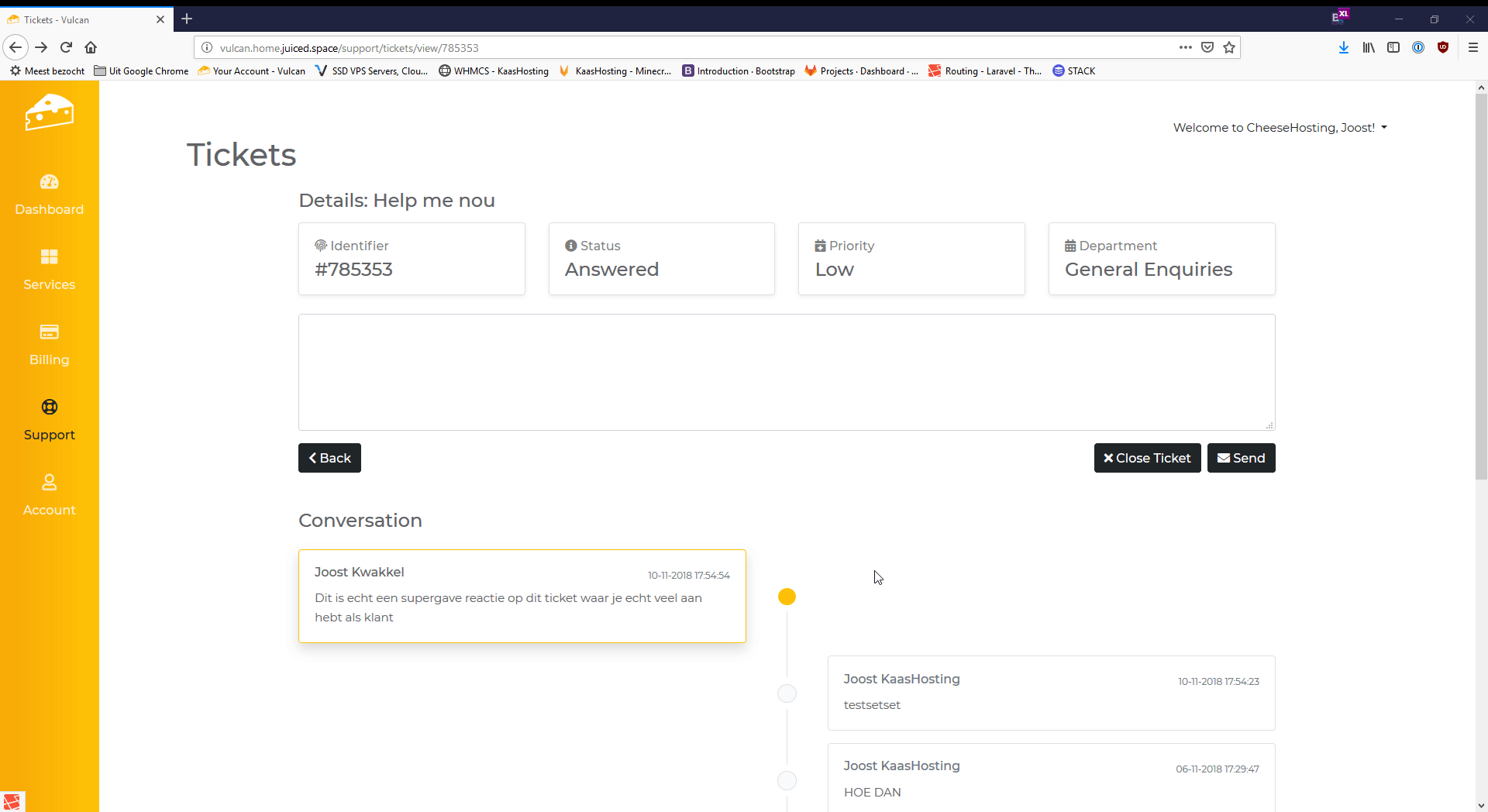Open the Billing card icon
Image resolution: width=1488 pixels, height=812 pixels.
(49, 332)
